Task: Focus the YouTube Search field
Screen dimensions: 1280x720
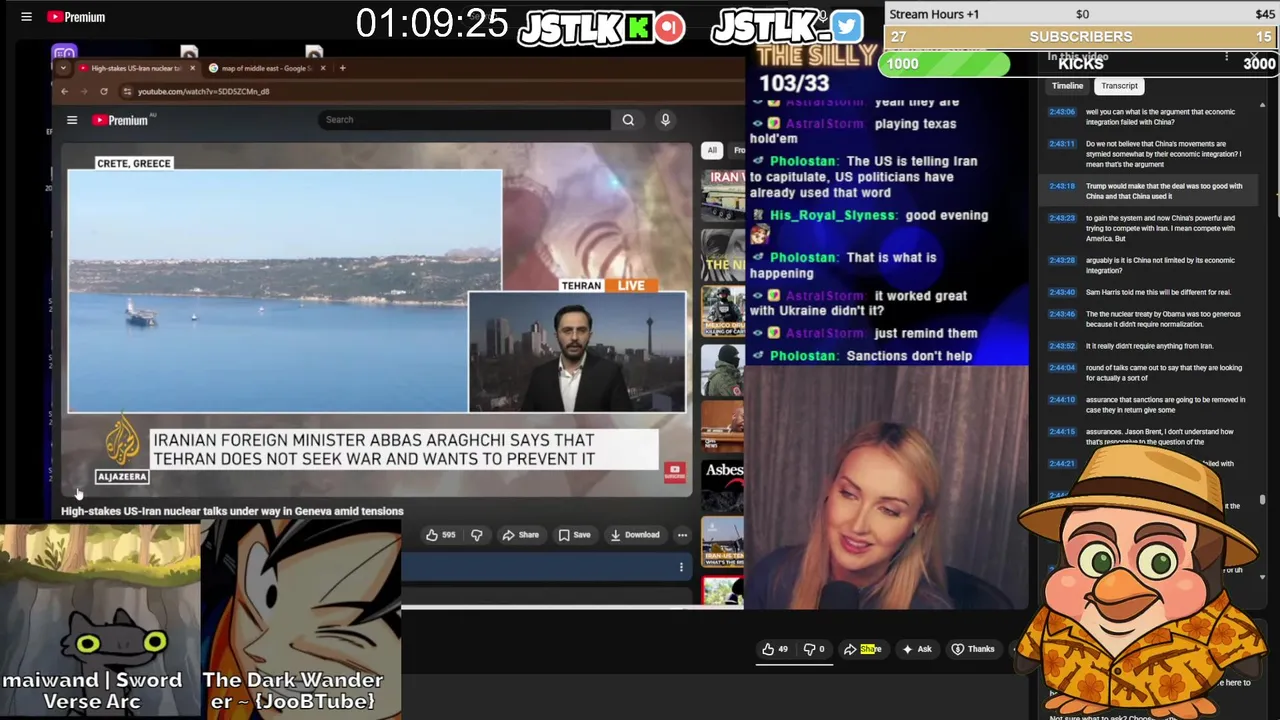Action: pyautogui.click(x=465, y=120)
